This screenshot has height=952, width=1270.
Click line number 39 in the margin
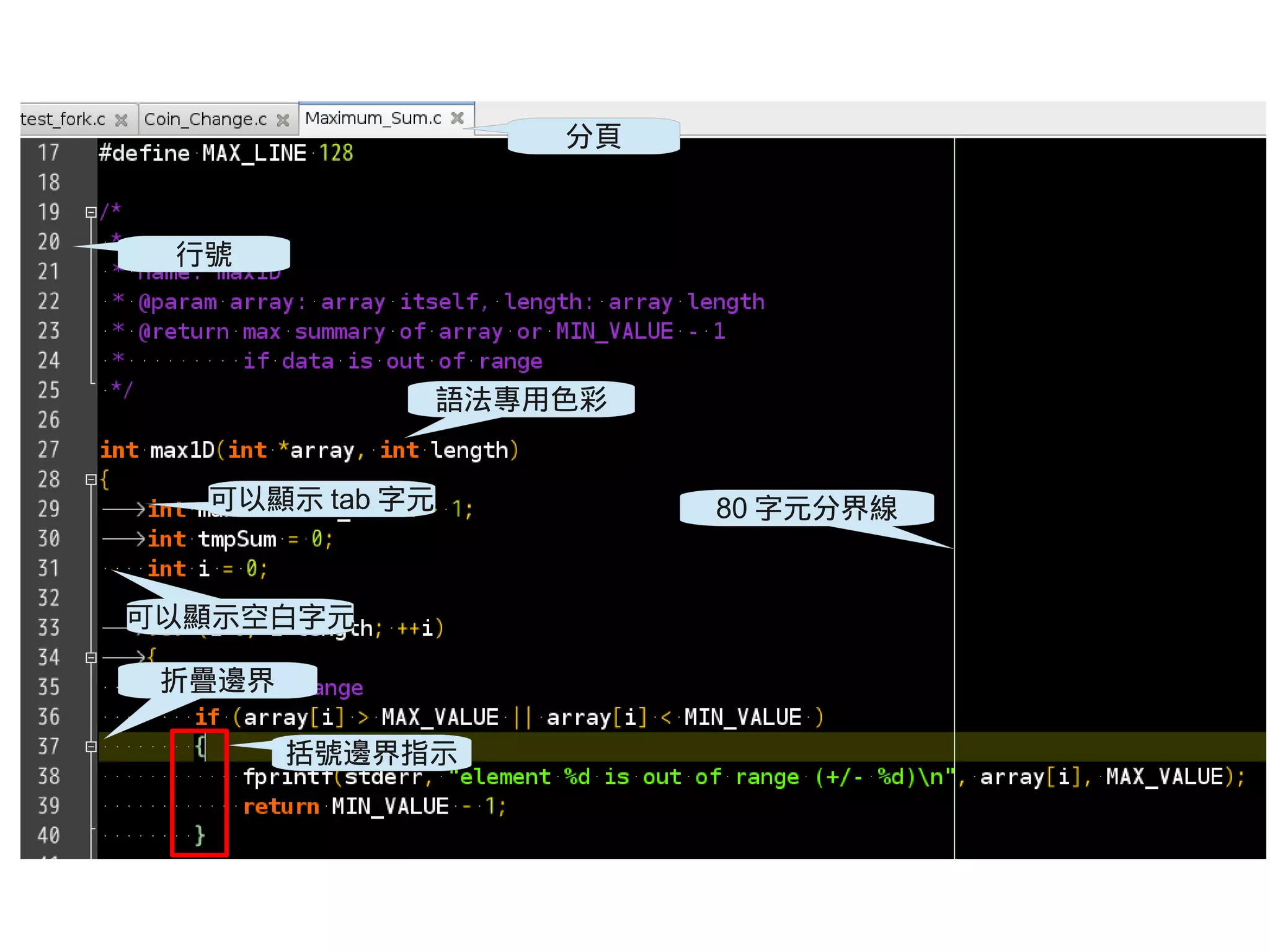(x=49, y=806)
